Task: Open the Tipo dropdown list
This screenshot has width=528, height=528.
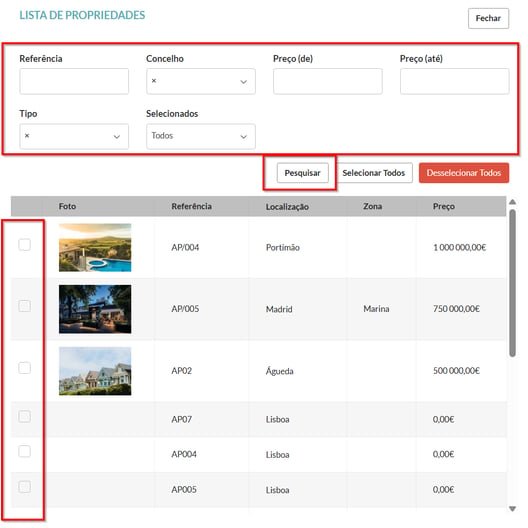Action: (117, 137)
